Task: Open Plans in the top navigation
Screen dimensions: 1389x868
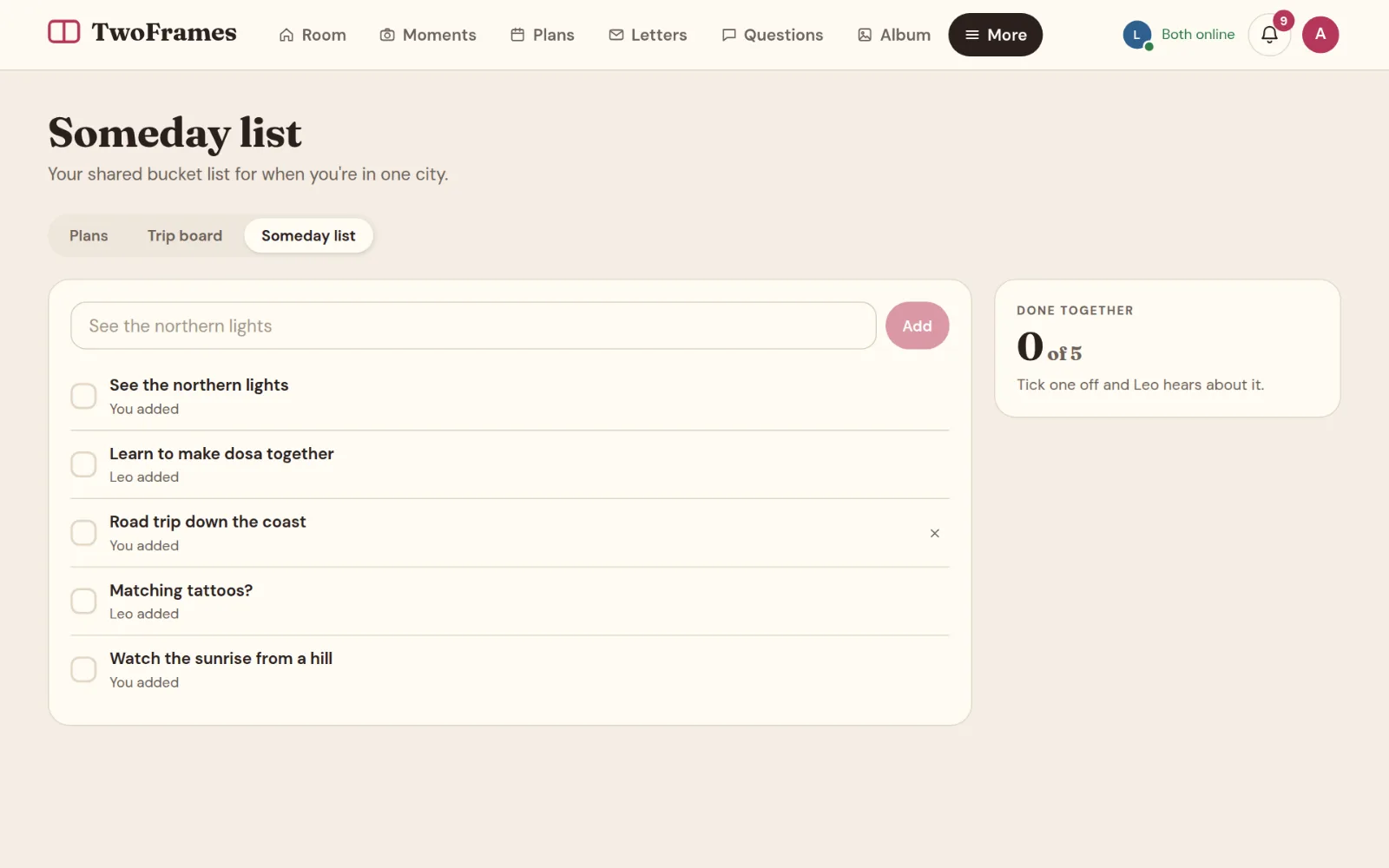Action: coord(542,35)
